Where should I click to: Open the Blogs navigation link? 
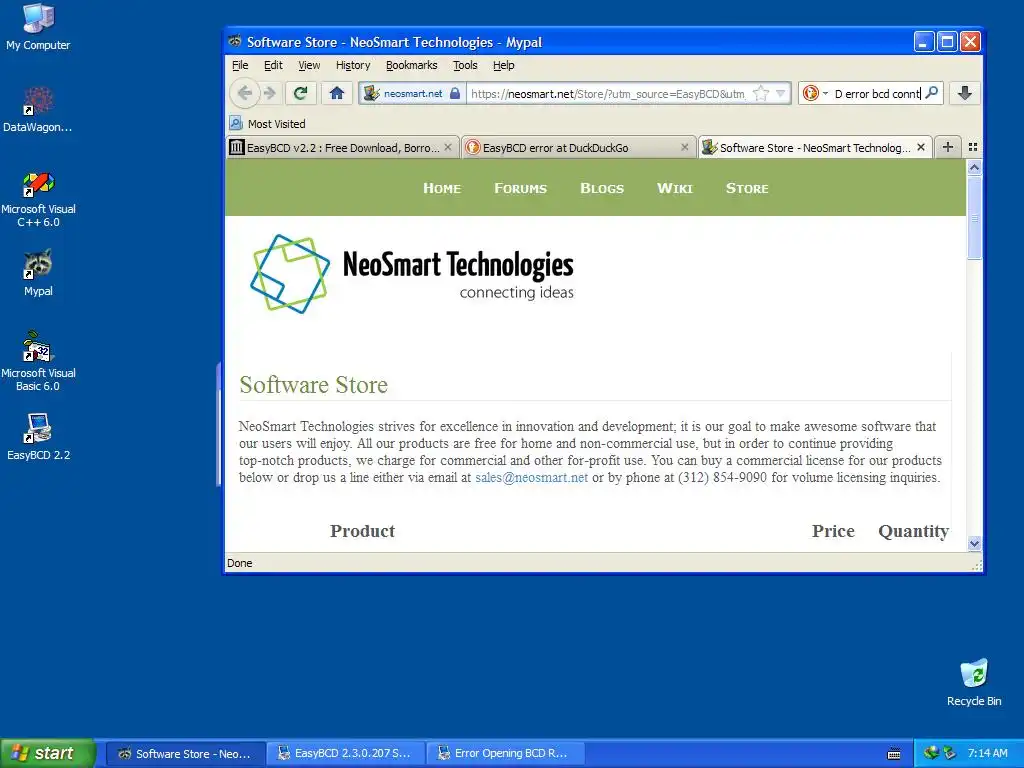tap(601, 188)
